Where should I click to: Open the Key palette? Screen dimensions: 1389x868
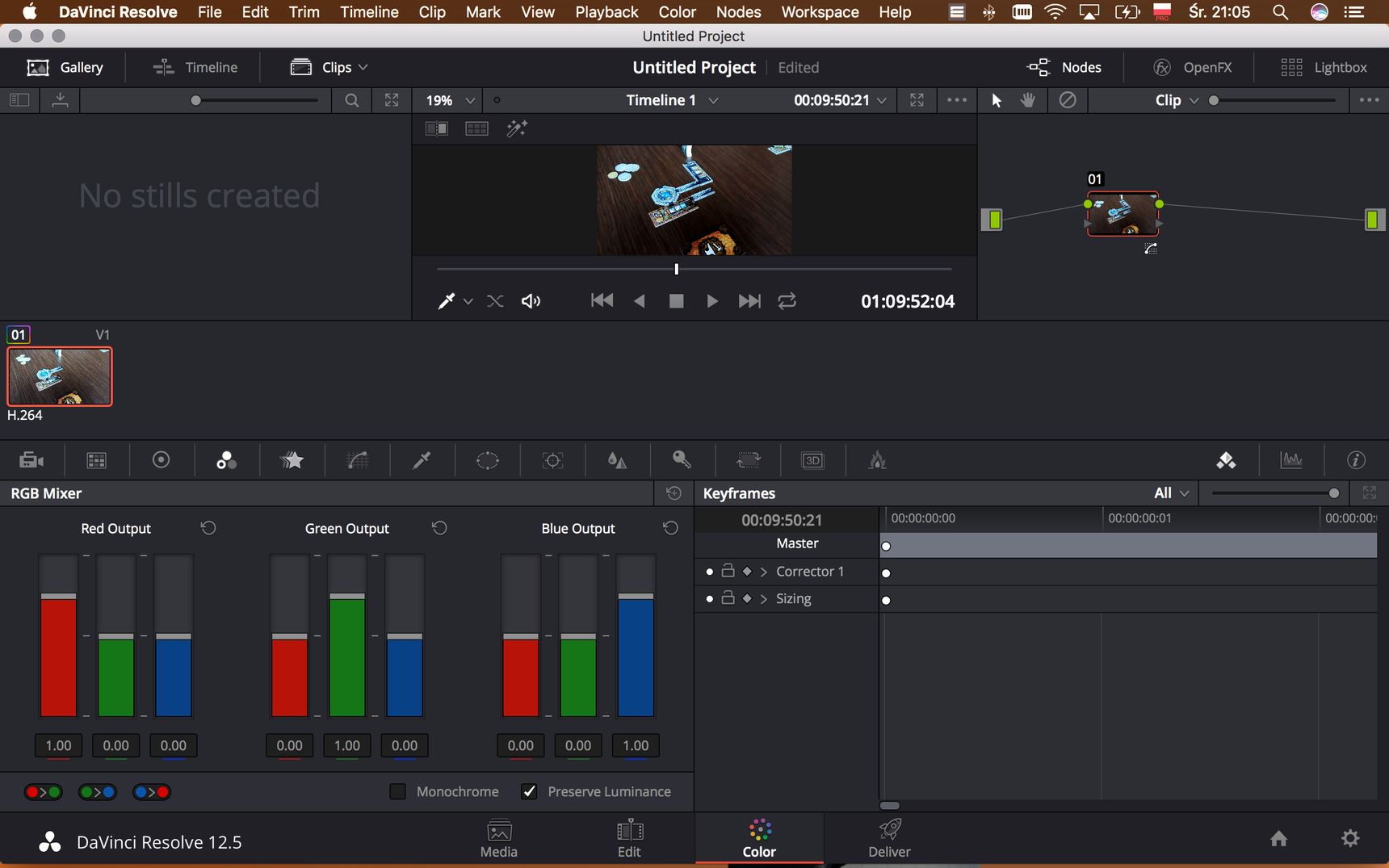point(682,460)
